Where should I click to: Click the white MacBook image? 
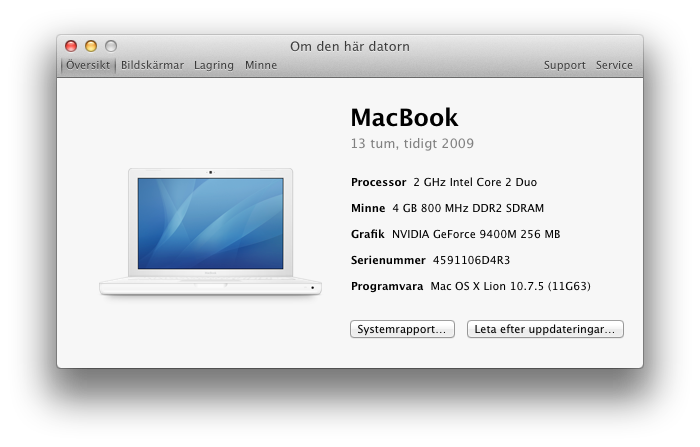click(210, 232)
